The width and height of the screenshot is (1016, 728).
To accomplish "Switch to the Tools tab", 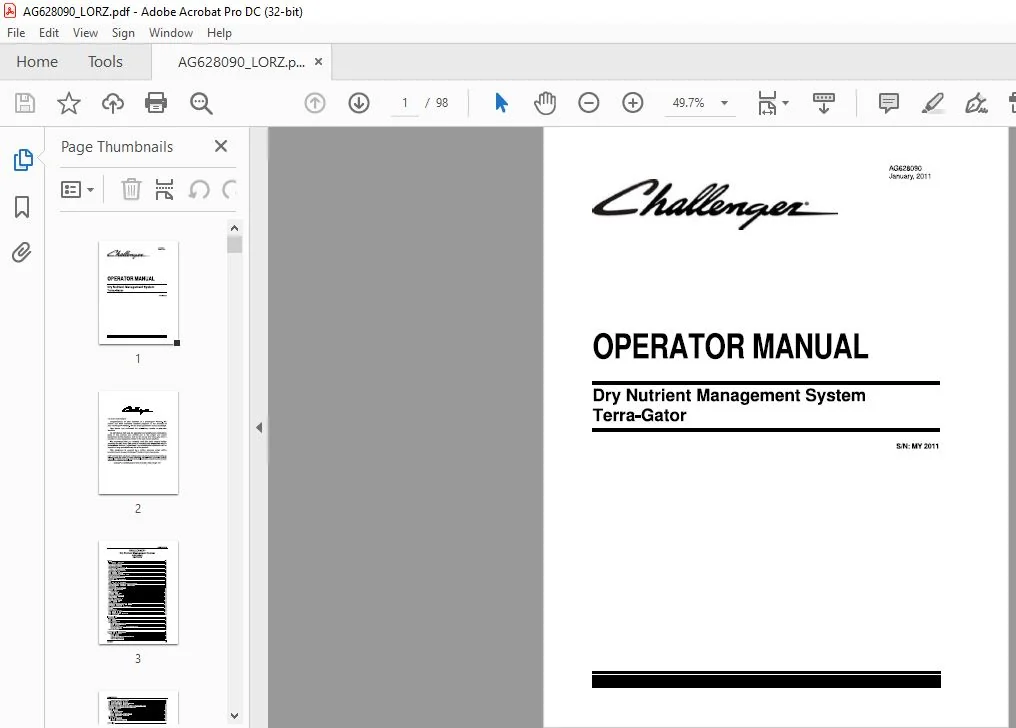I will click(x=105, y=62).
